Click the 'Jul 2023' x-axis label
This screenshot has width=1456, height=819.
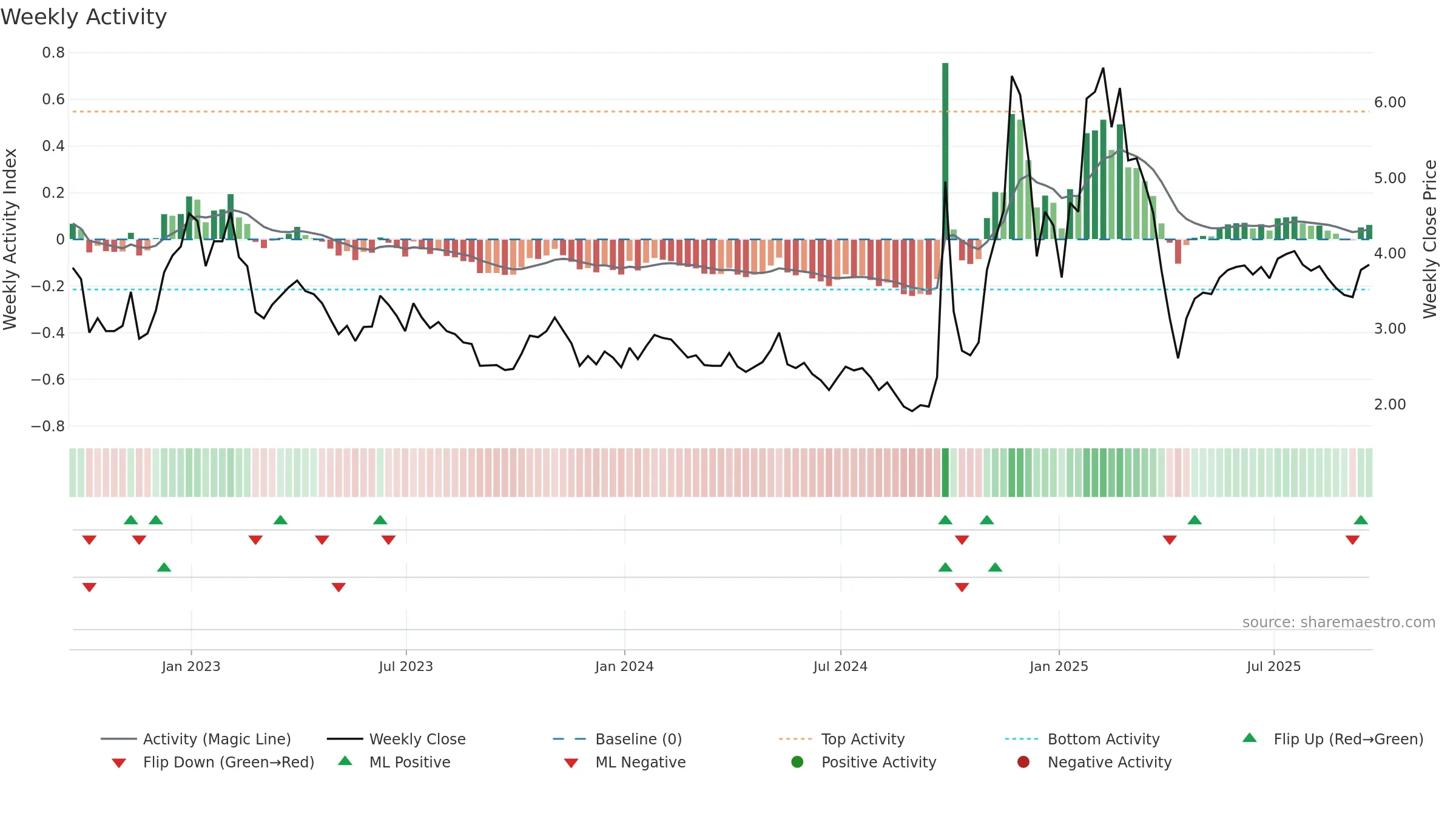pyautogui.click(x=406, y=666)
